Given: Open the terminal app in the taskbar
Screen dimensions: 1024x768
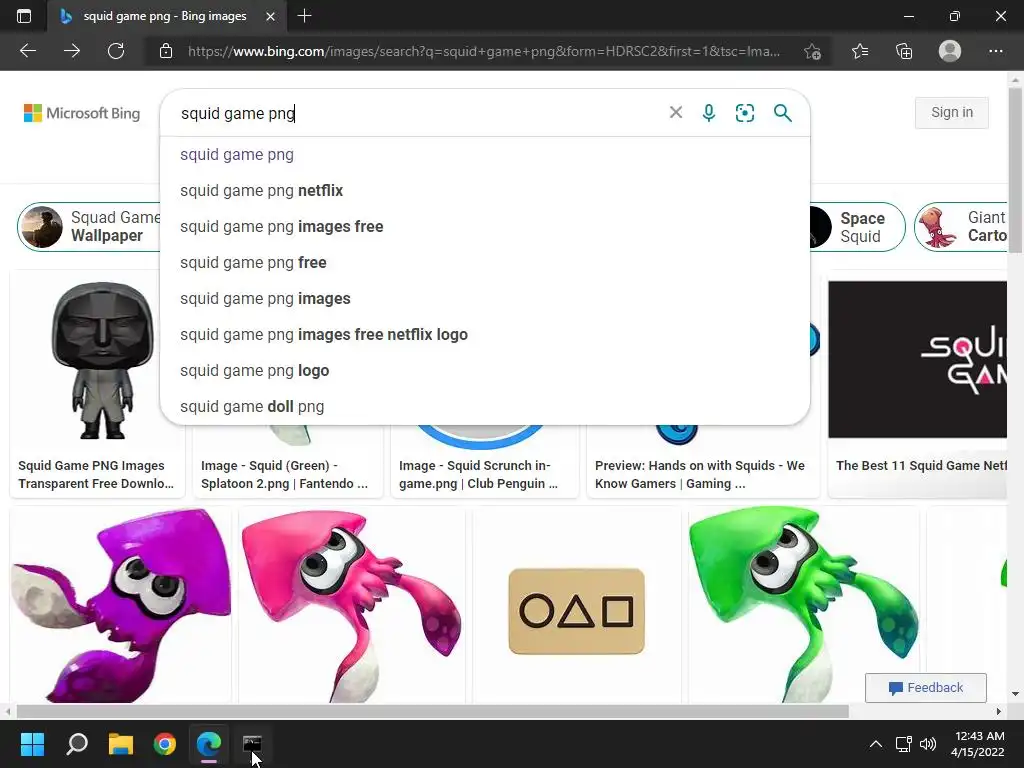Looking at the screenshot, I should tap(252, 744).
